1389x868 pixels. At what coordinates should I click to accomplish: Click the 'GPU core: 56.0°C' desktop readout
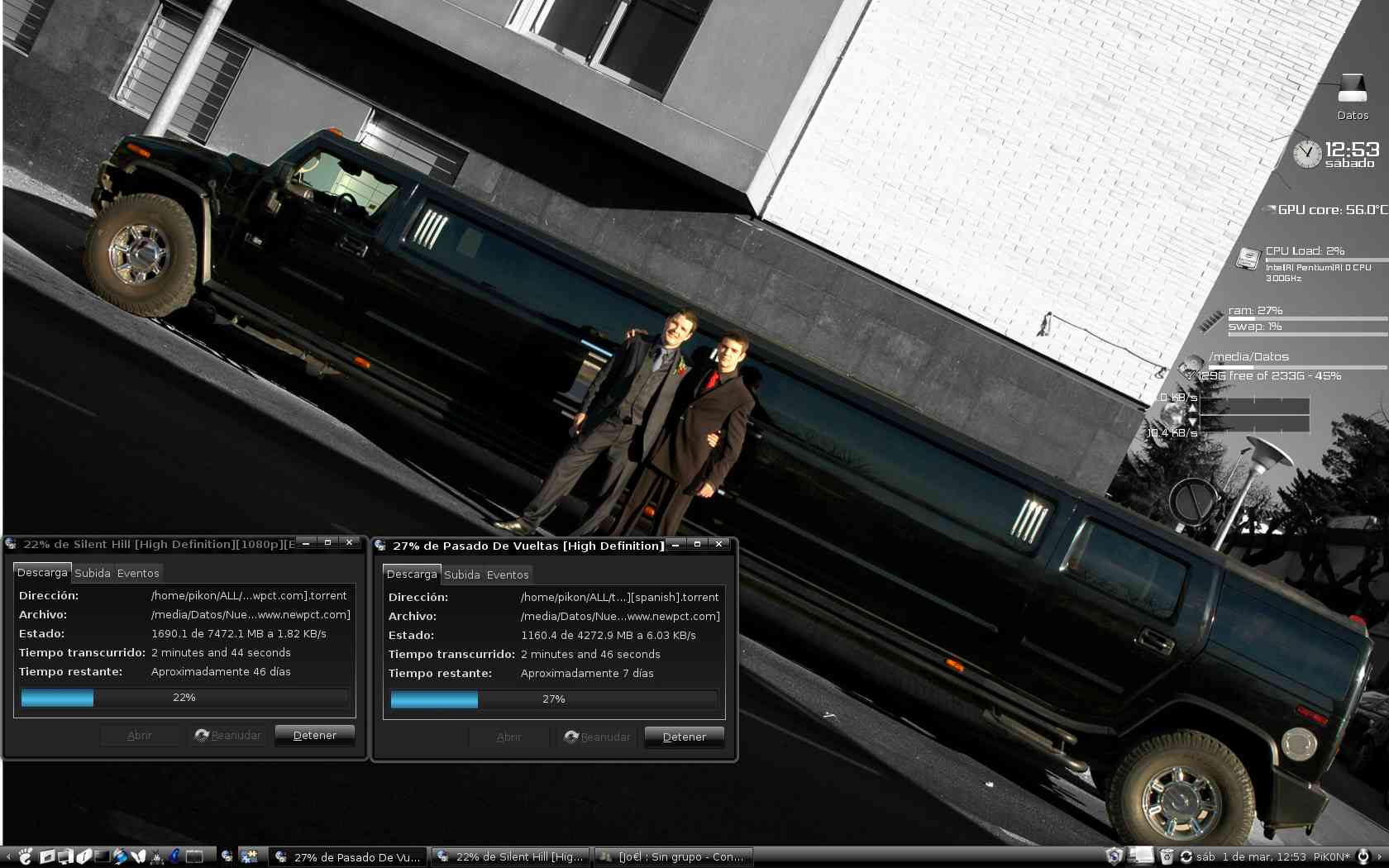coord(1333,210)
